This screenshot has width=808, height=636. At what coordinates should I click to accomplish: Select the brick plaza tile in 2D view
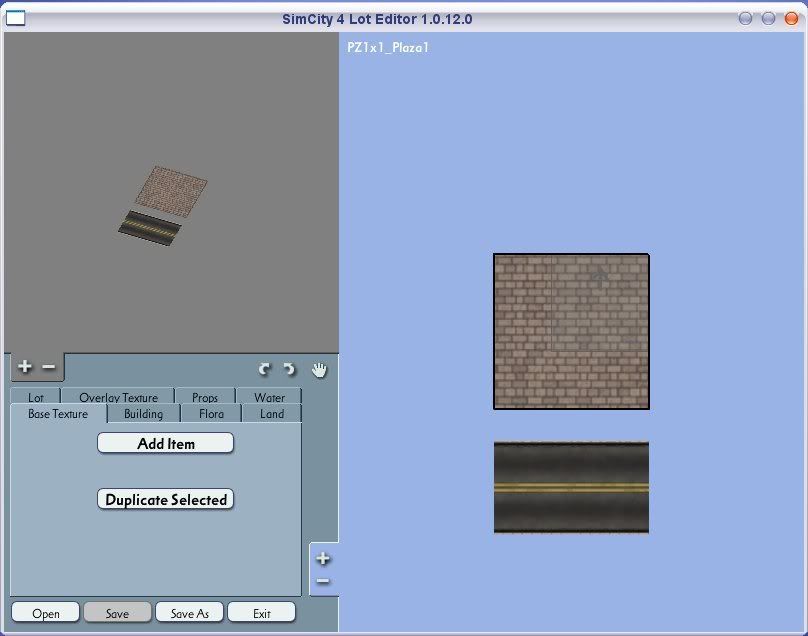tap(571, 331)
